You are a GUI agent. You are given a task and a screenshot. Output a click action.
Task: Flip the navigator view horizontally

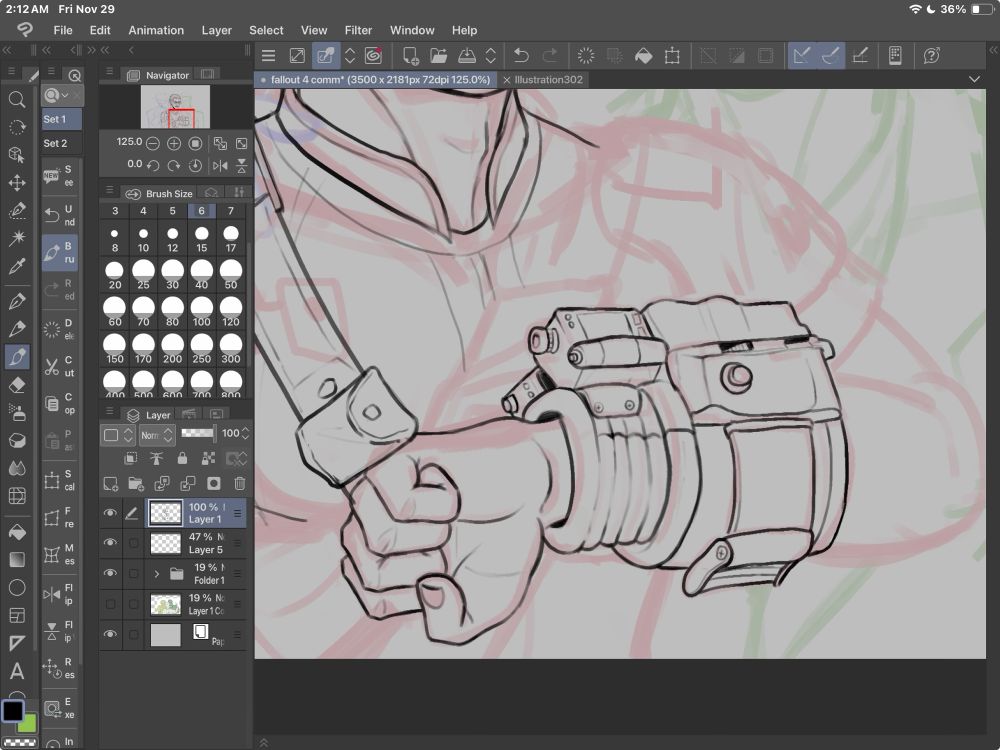[x=220, y=165]
